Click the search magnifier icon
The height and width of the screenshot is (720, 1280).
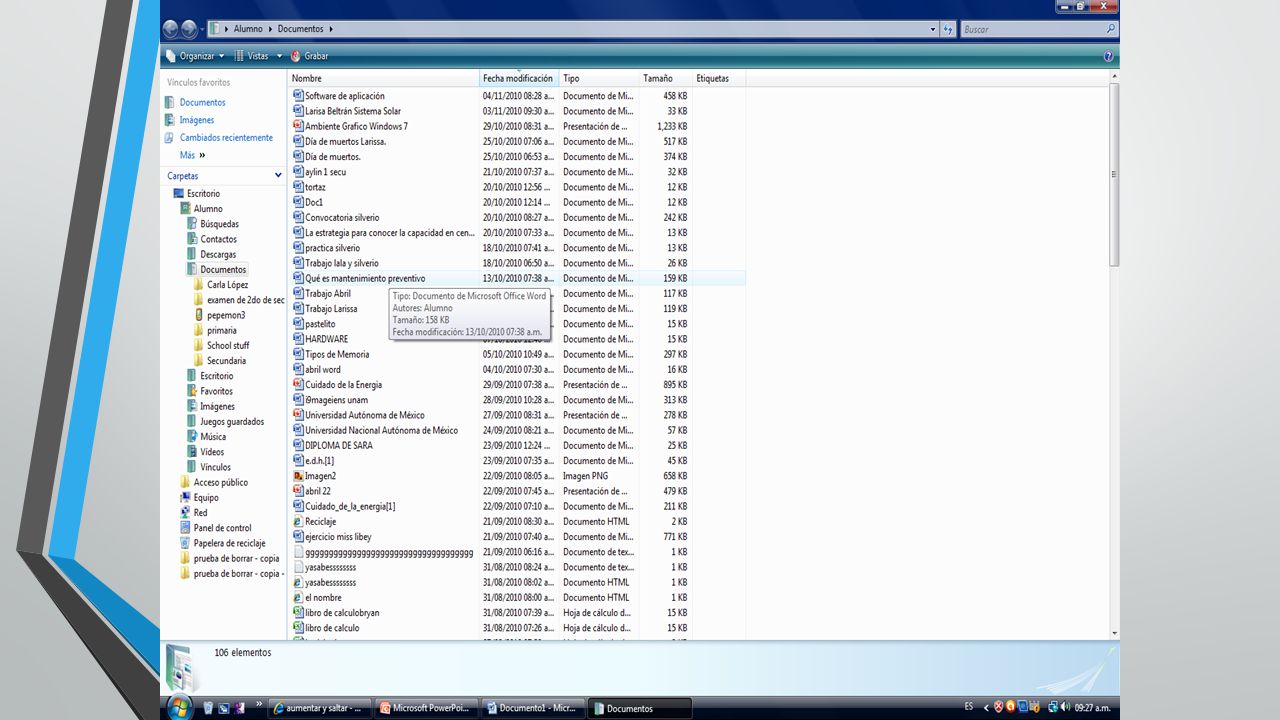[x=1109, y=29]
